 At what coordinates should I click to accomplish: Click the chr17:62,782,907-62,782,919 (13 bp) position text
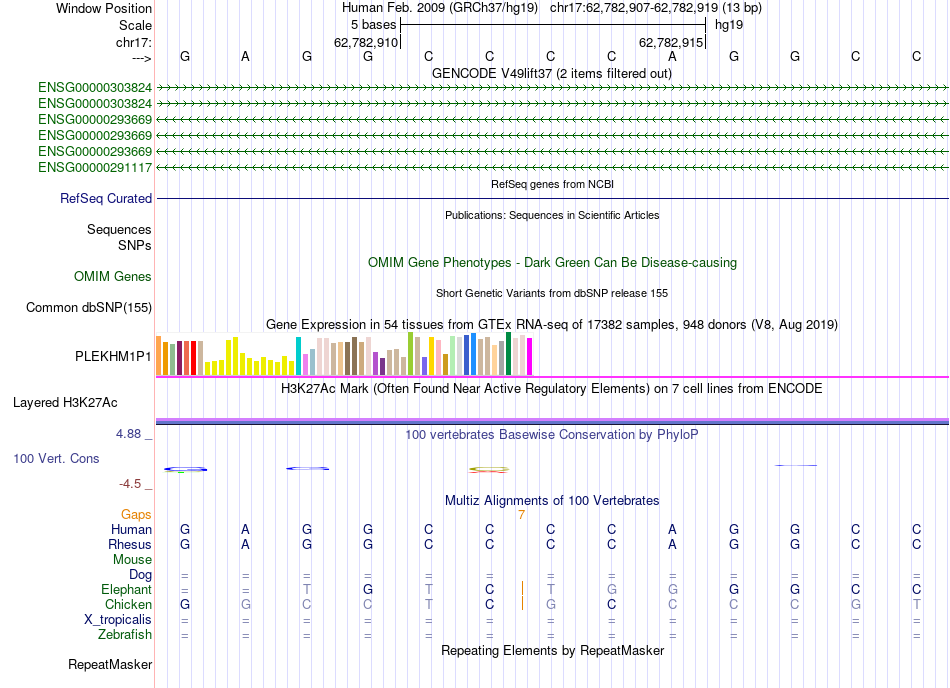(656, 8)
